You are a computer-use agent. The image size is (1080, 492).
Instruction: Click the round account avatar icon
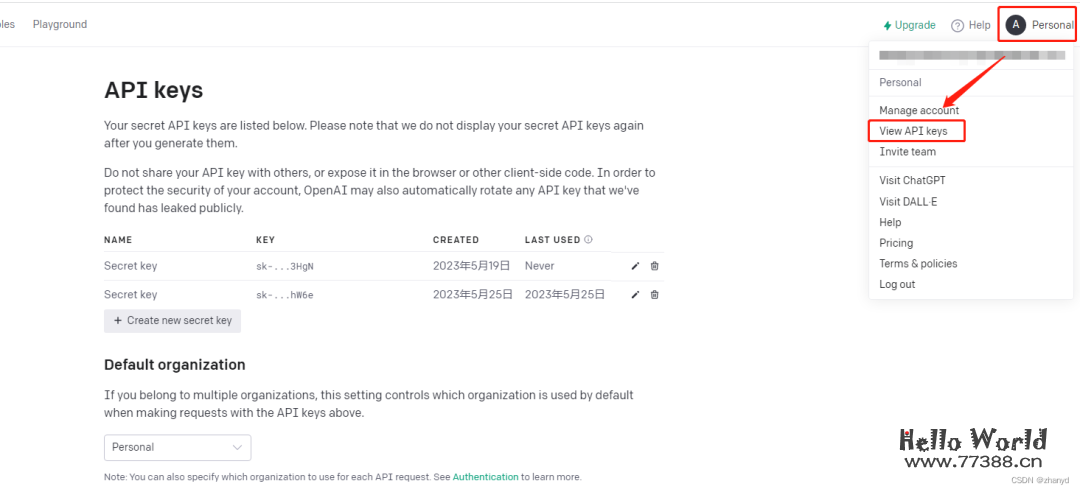(x=1016, y=25)
